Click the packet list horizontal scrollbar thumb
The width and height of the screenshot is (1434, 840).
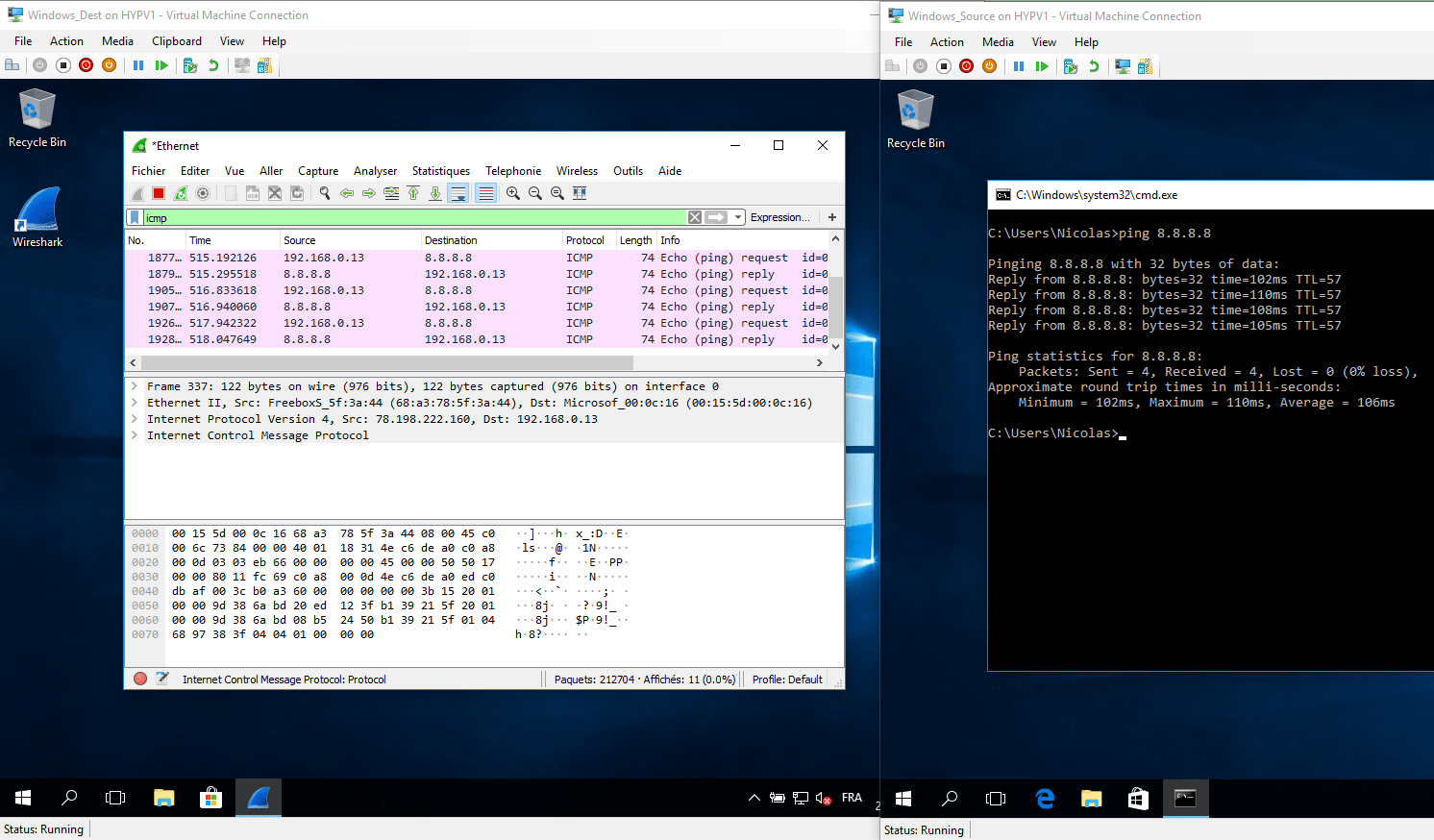pos(387,363)
